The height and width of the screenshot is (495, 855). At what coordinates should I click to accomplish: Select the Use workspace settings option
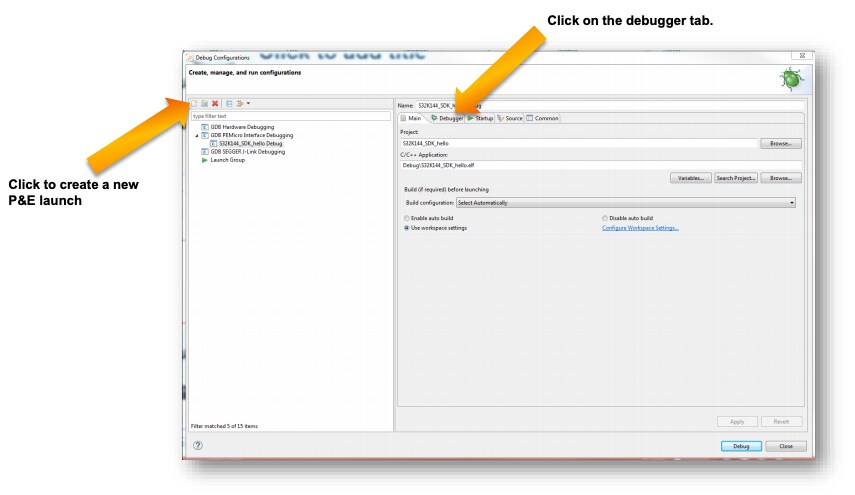[x=406, y=227]
